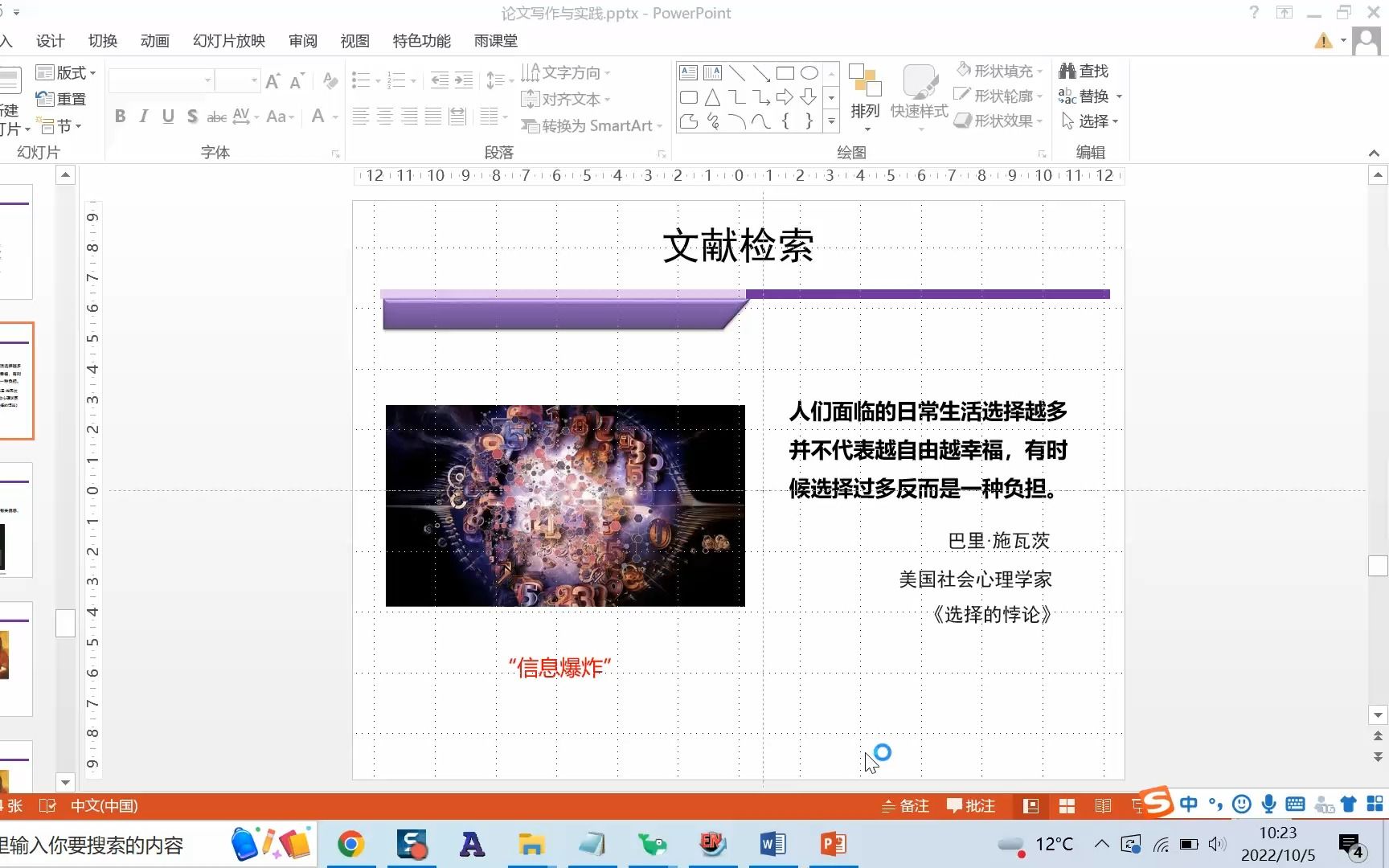Click Decrease Font Size icon
The image size is (1389, 868).
pos(297,81)
